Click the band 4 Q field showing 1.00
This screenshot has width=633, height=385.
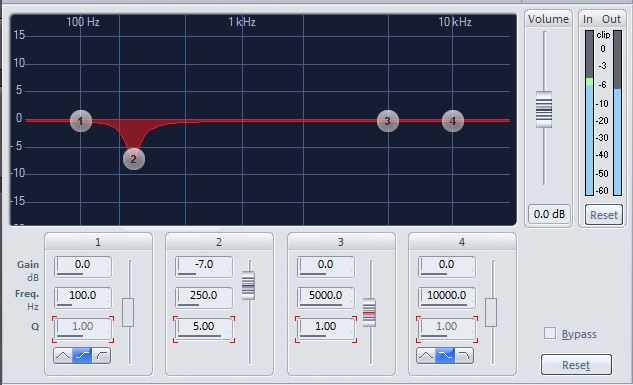[x=446, y=329]
